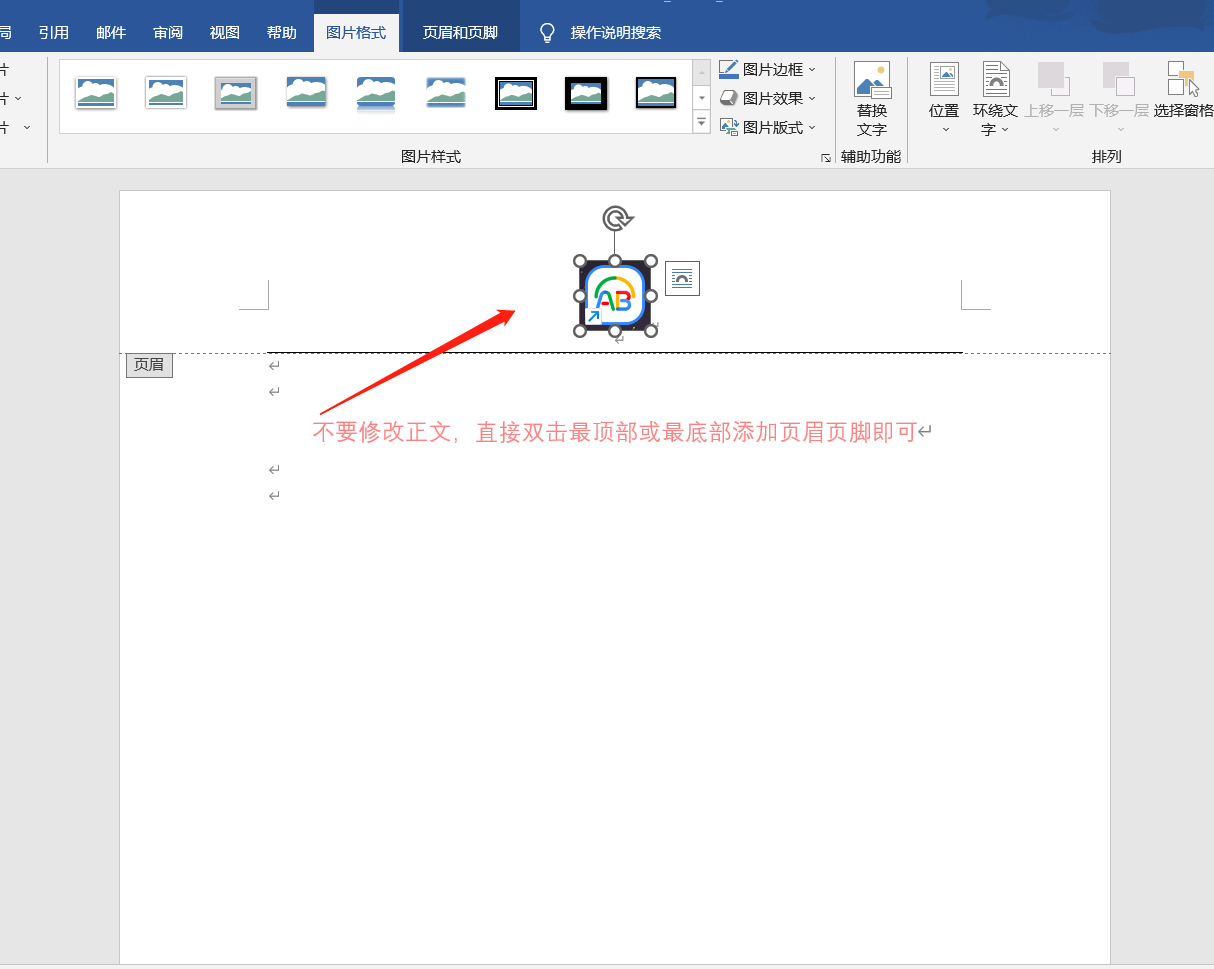Select the first plain picture style thumbnail

click(95, 92)
